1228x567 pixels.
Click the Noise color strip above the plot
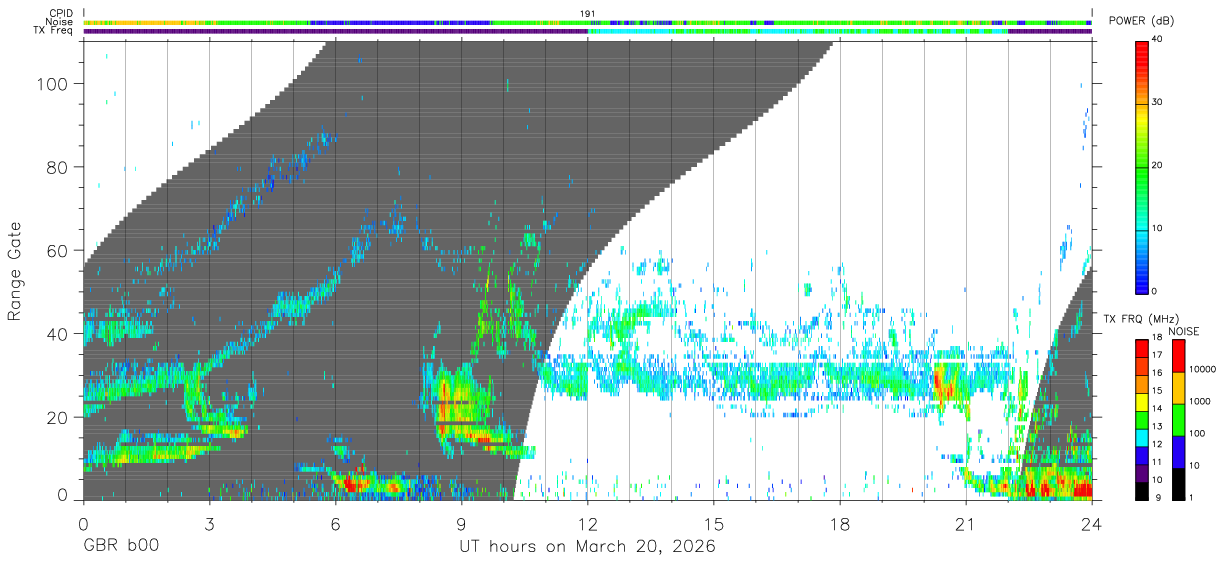587,22
